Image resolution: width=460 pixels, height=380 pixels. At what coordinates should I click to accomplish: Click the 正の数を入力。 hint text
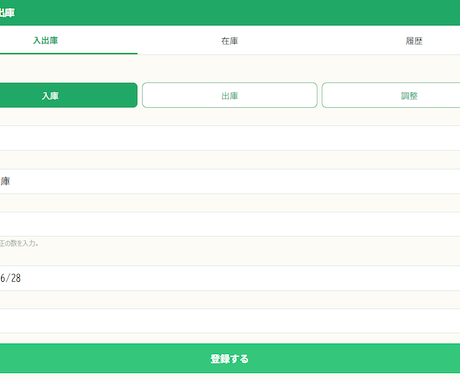pyautogui.click(x=19, y=243)
